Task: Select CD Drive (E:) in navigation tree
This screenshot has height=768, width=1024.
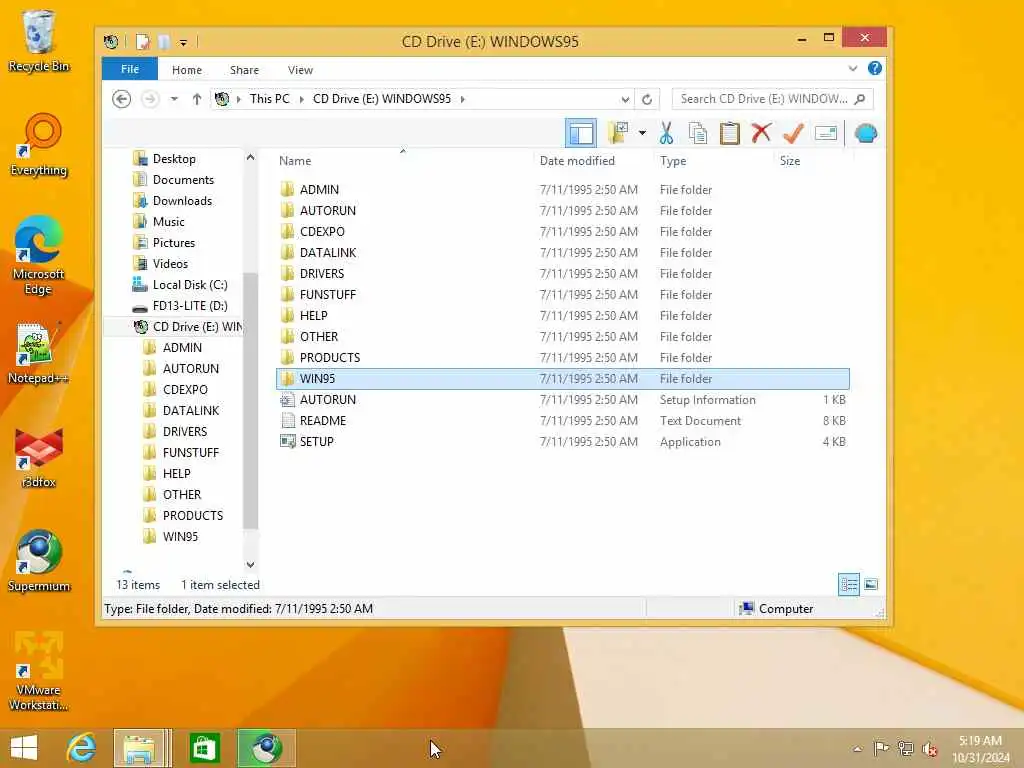Action: 188,327
